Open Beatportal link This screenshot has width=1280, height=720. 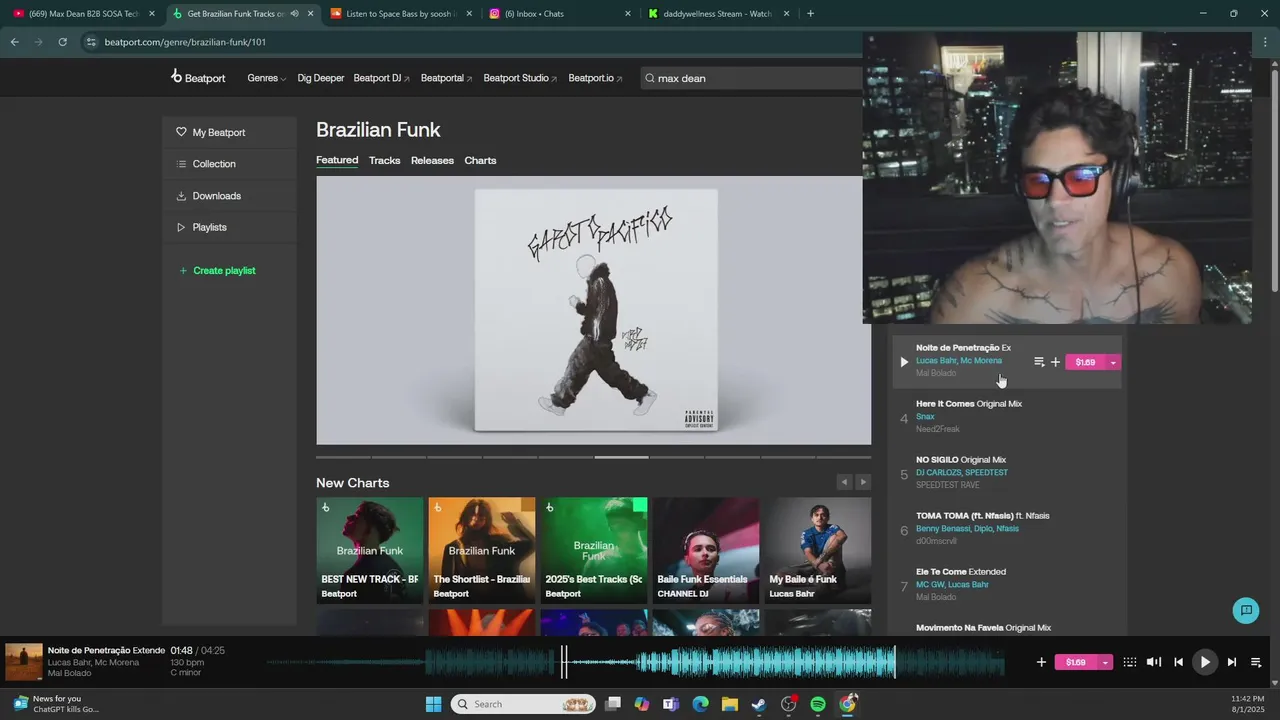[x=446, y=78]
